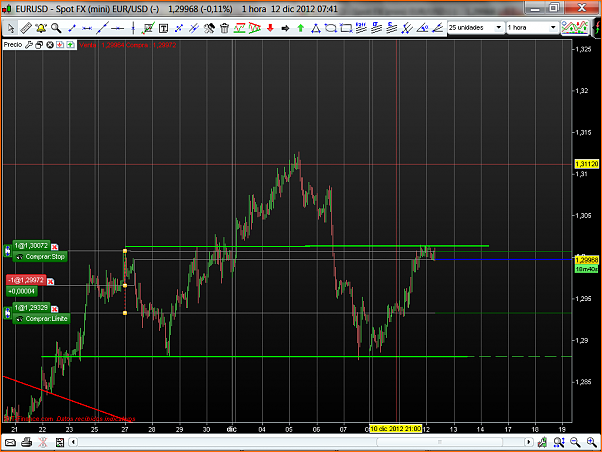Send chart by email envelope icon
The image size is (602, 452).
coord(10,443)
